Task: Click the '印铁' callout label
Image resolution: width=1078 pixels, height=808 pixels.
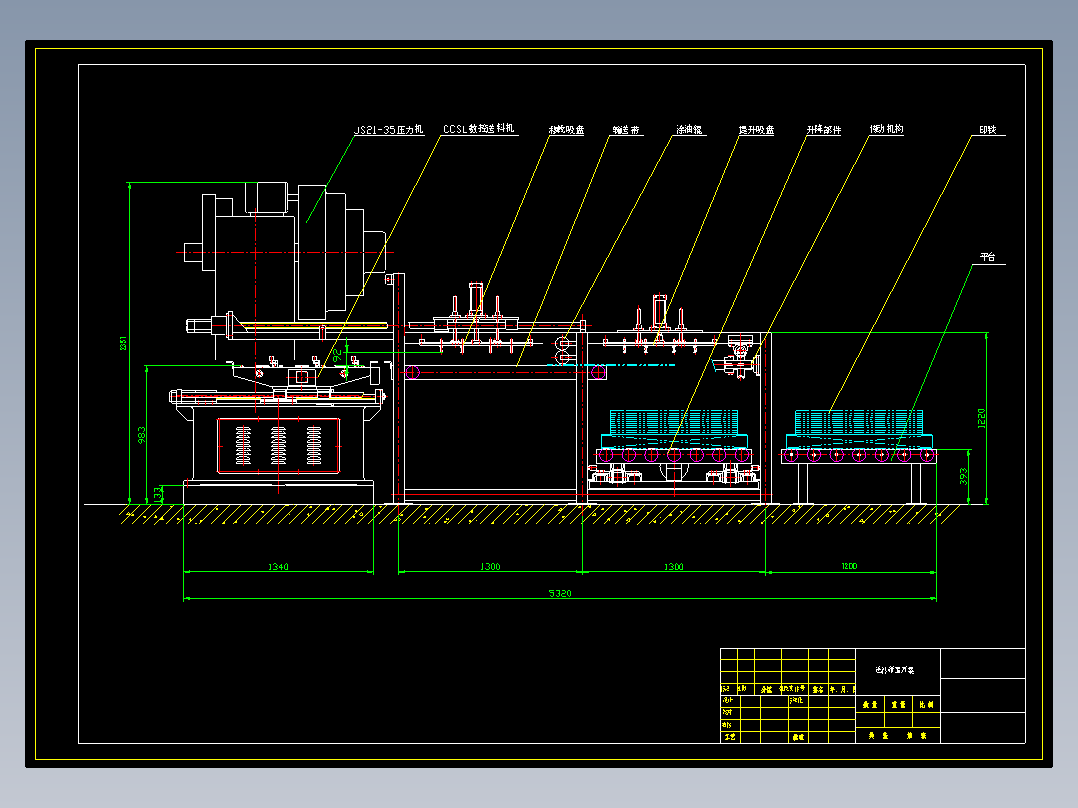Action: coord(988,130)
